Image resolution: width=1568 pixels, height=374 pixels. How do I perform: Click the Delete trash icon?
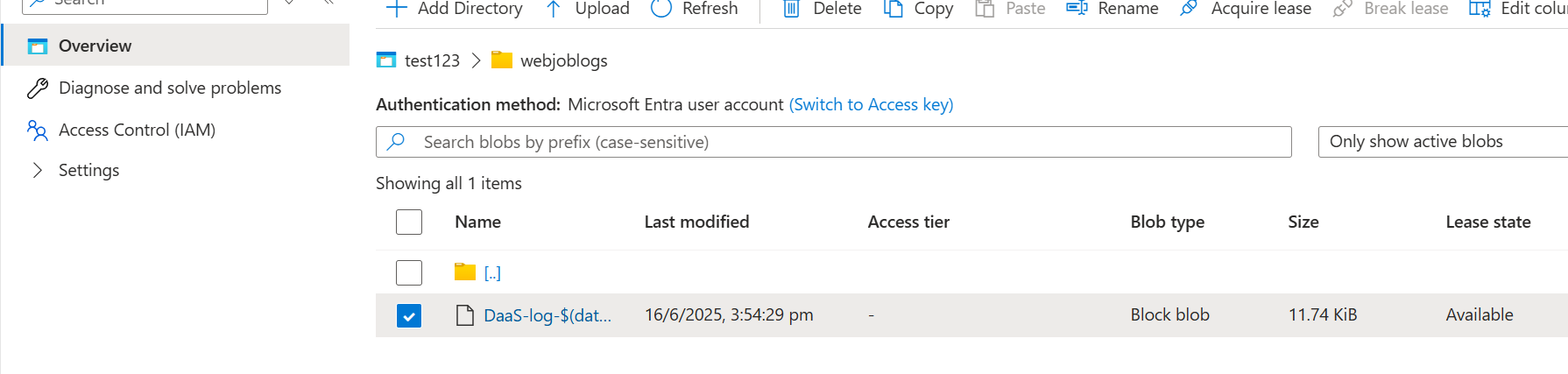coord(791,9)
